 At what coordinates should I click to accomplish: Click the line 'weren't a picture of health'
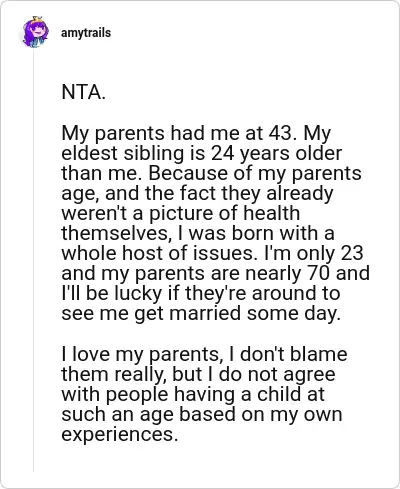[x=181, y=213]
